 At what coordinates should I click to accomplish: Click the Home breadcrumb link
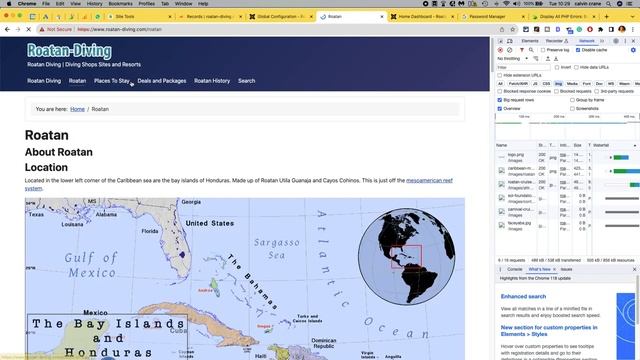[x=77, y=109]
